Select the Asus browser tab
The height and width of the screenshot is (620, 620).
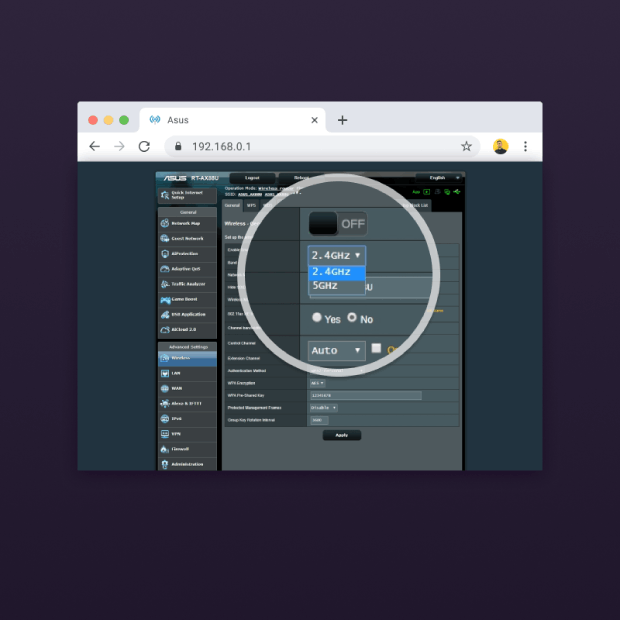pyautogui.click(x=230, y=120)
